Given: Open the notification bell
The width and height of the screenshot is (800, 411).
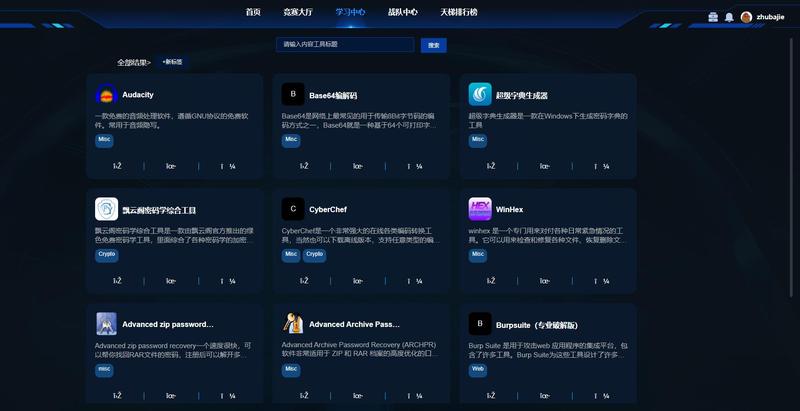Looking at the screenshot, I should click(730, 17).
